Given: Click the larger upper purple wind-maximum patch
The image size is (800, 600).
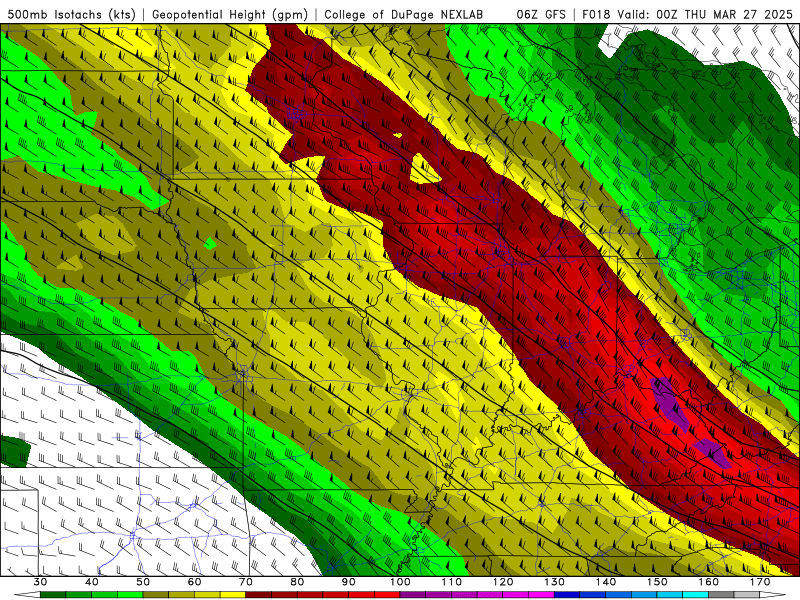Looking at the screenshot, I should (669, 405).
